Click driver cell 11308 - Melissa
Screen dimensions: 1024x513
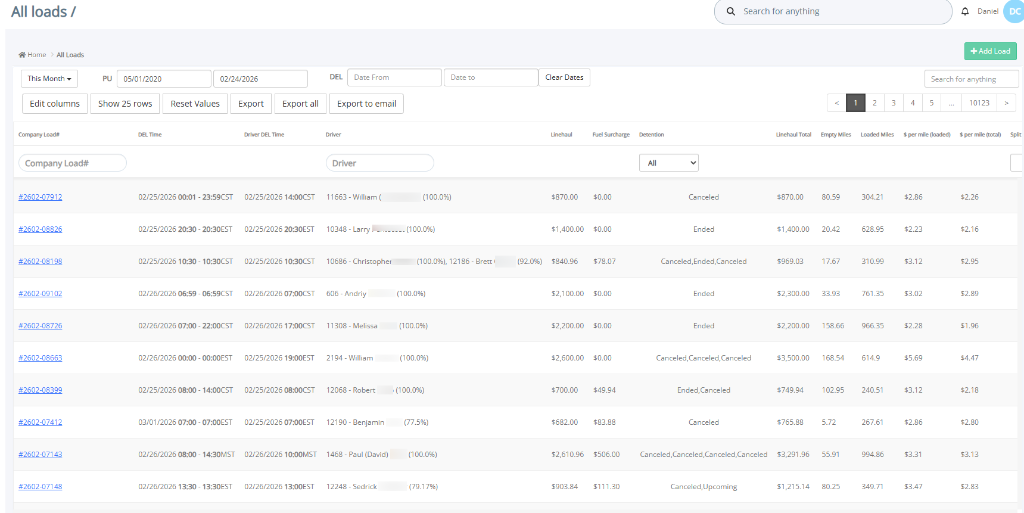point(377,326)
